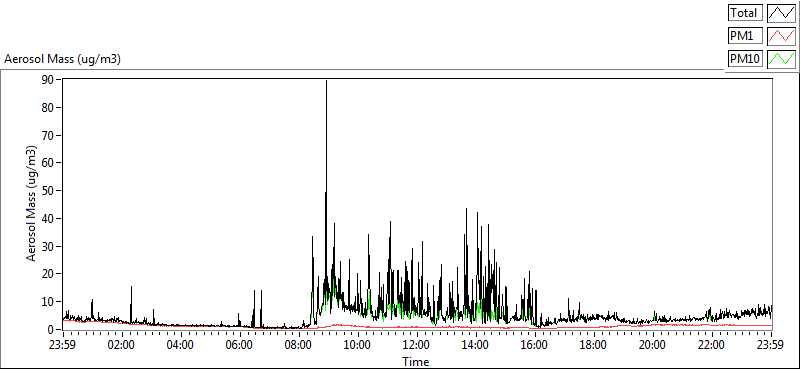Image resolution: width=800 pixels, height=369 pixels.
Task: Click the tallest 90 ug/m3 spike peak
Action: (327, 81)
